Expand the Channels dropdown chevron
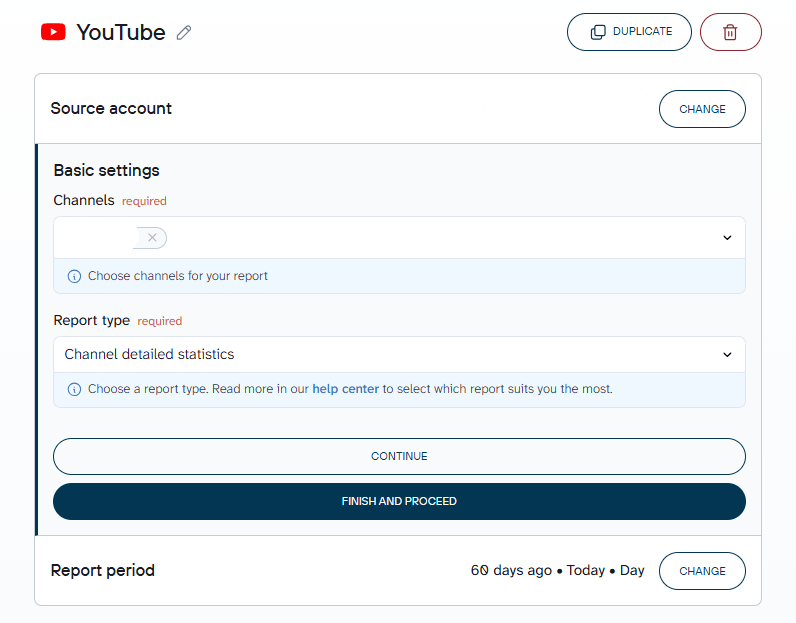This screenshot has width=796, height=623. tap(727, 238)
